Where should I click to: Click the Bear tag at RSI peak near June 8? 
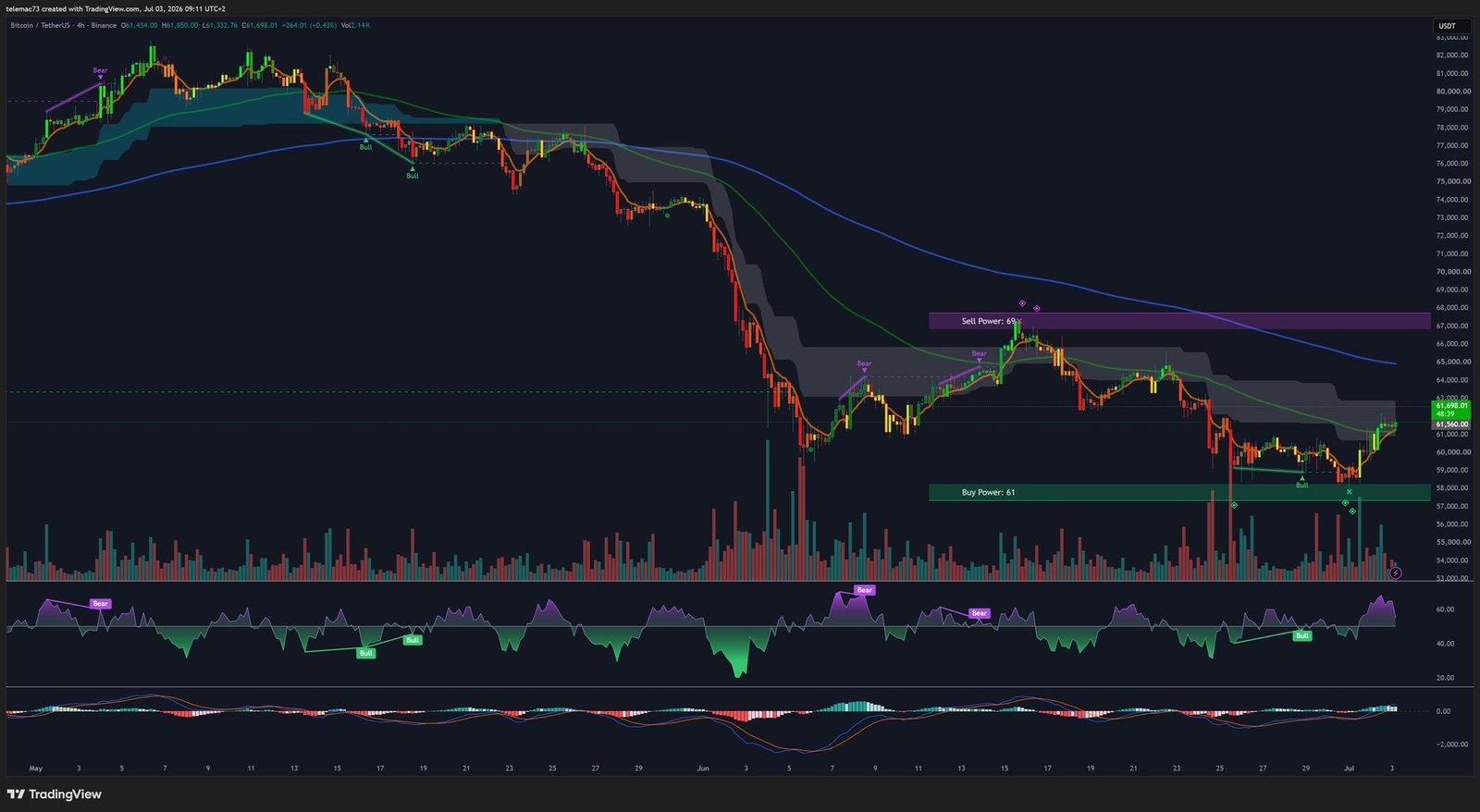point(864,589)
